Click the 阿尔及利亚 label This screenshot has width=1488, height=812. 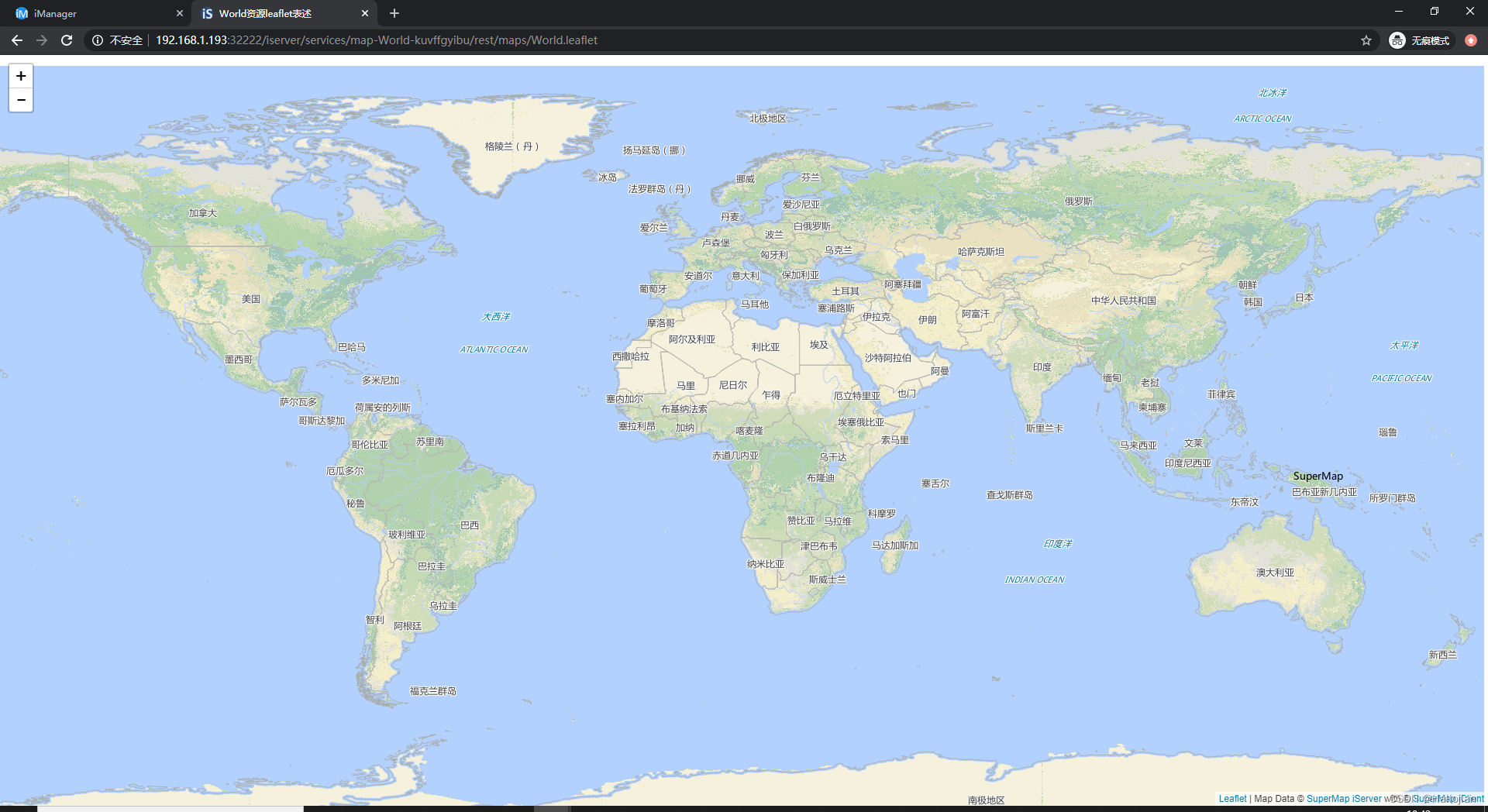click(x=692, y=339)
